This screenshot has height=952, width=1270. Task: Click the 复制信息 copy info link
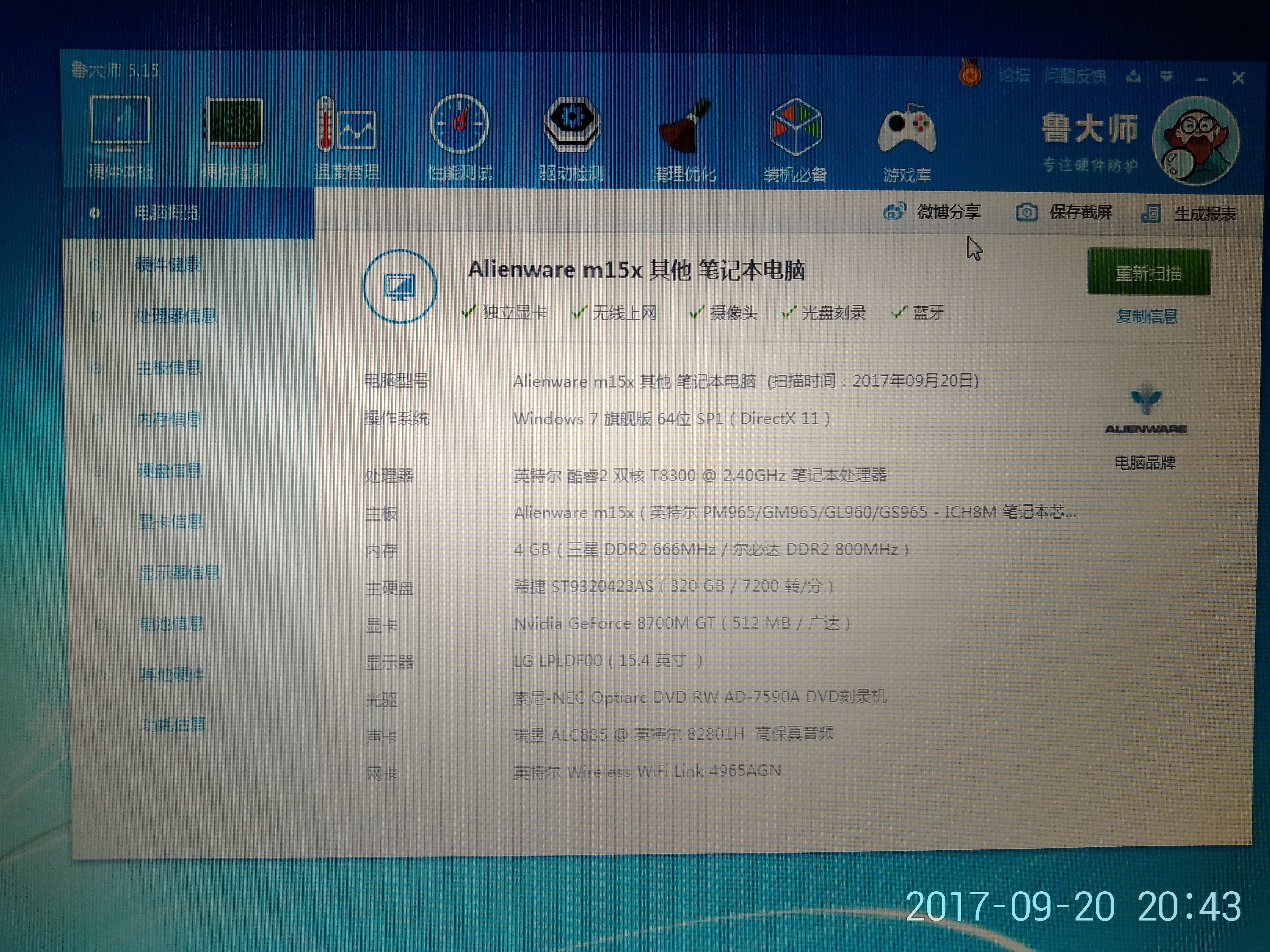pos(1147,316)
